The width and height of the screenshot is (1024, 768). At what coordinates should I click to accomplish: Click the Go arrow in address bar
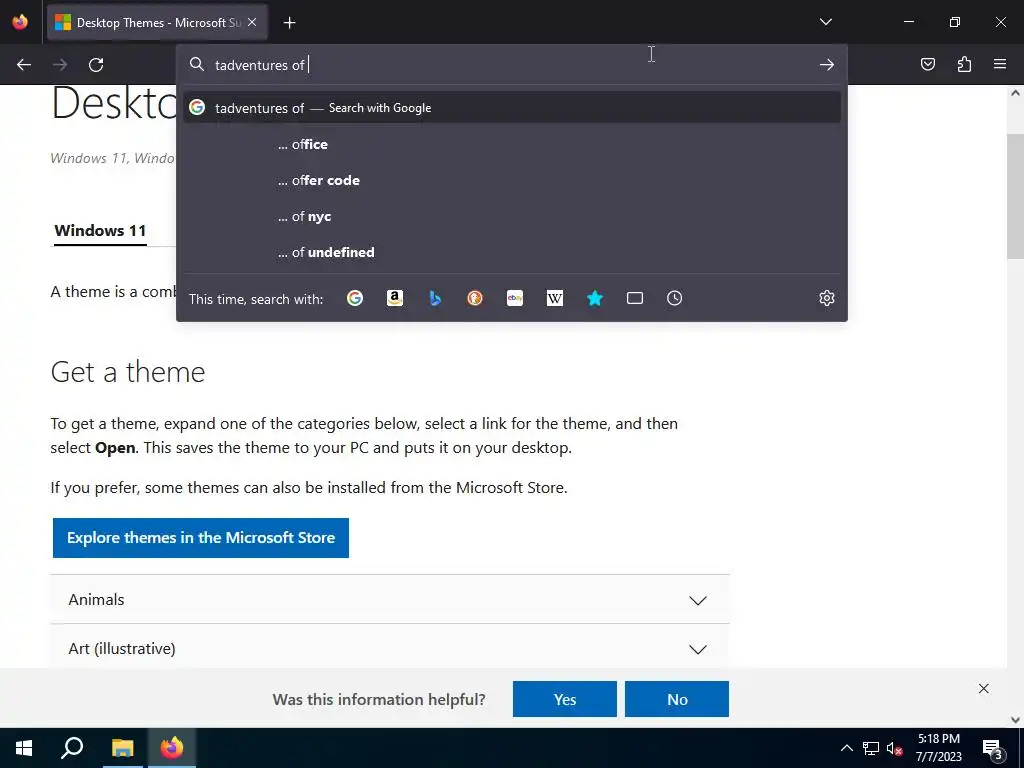click(x=827, y=65)
